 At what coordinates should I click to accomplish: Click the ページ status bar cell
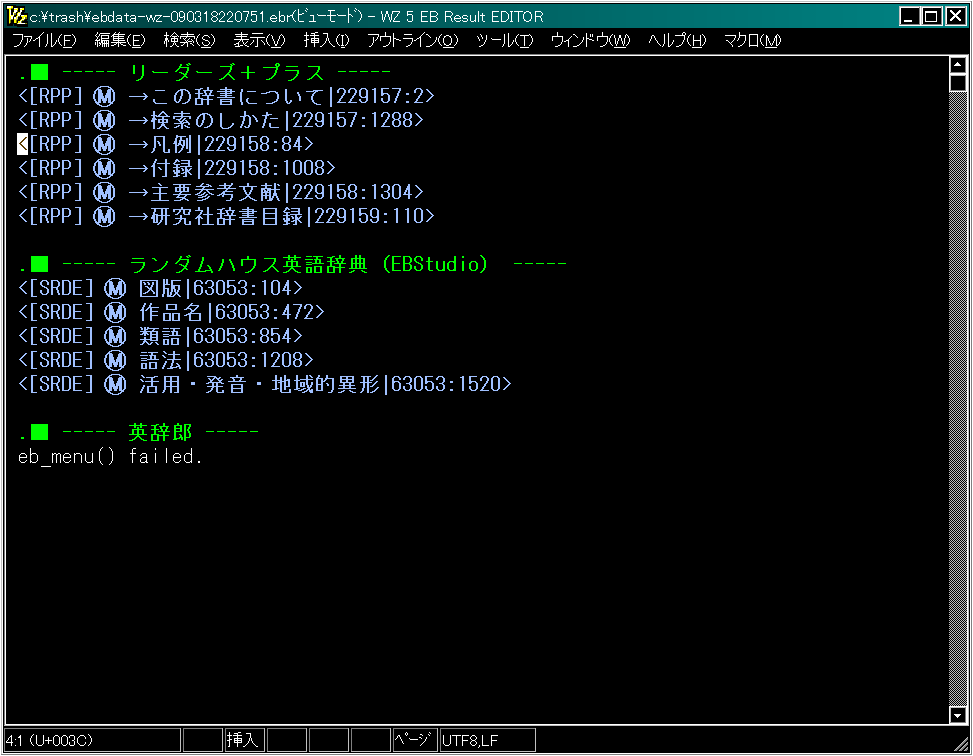click(x=415, y=740)
